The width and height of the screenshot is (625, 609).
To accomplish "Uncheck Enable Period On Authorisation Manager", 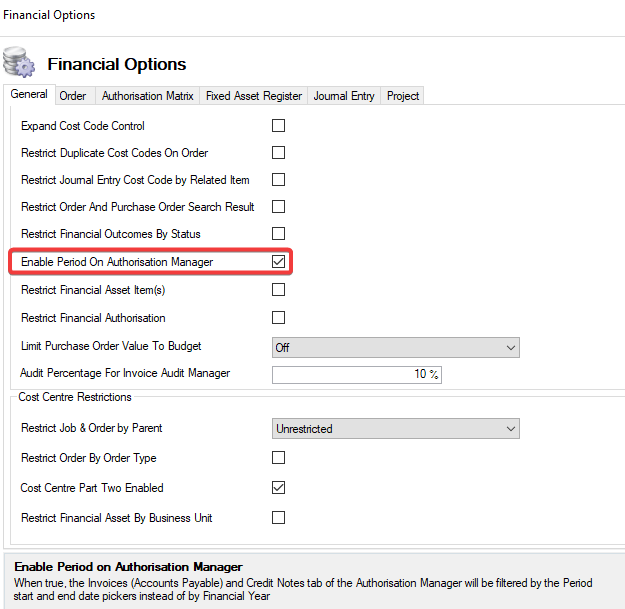I will coord(279,262).
